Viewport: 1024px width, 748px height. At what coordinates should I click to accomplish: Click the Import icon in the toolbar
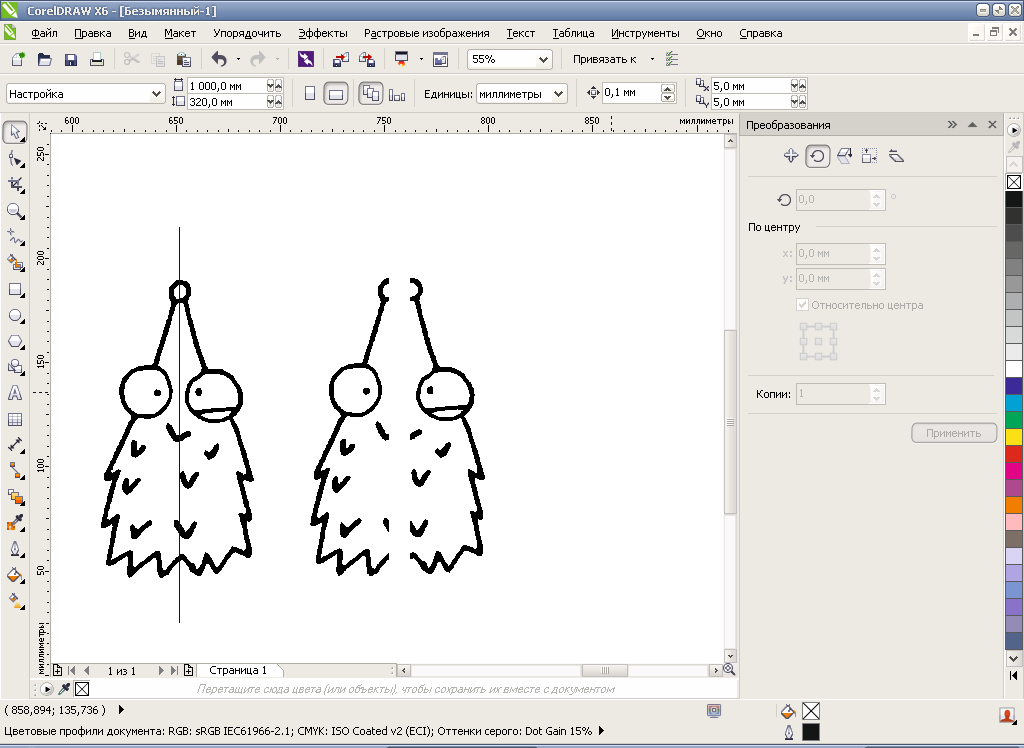340,59
